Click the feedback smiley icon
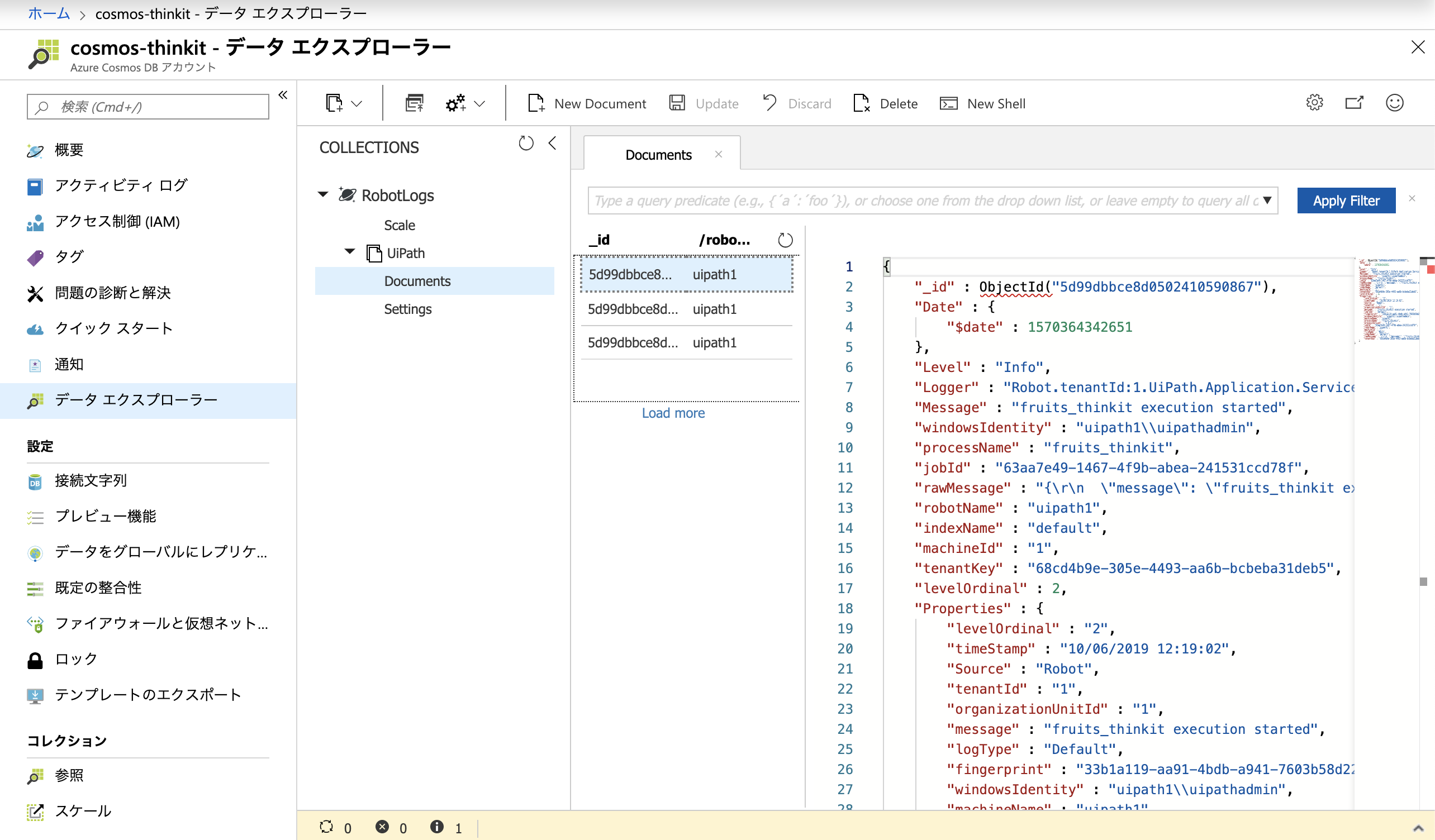This screenshot has width=1435, height=840. tap(1395, 103)
